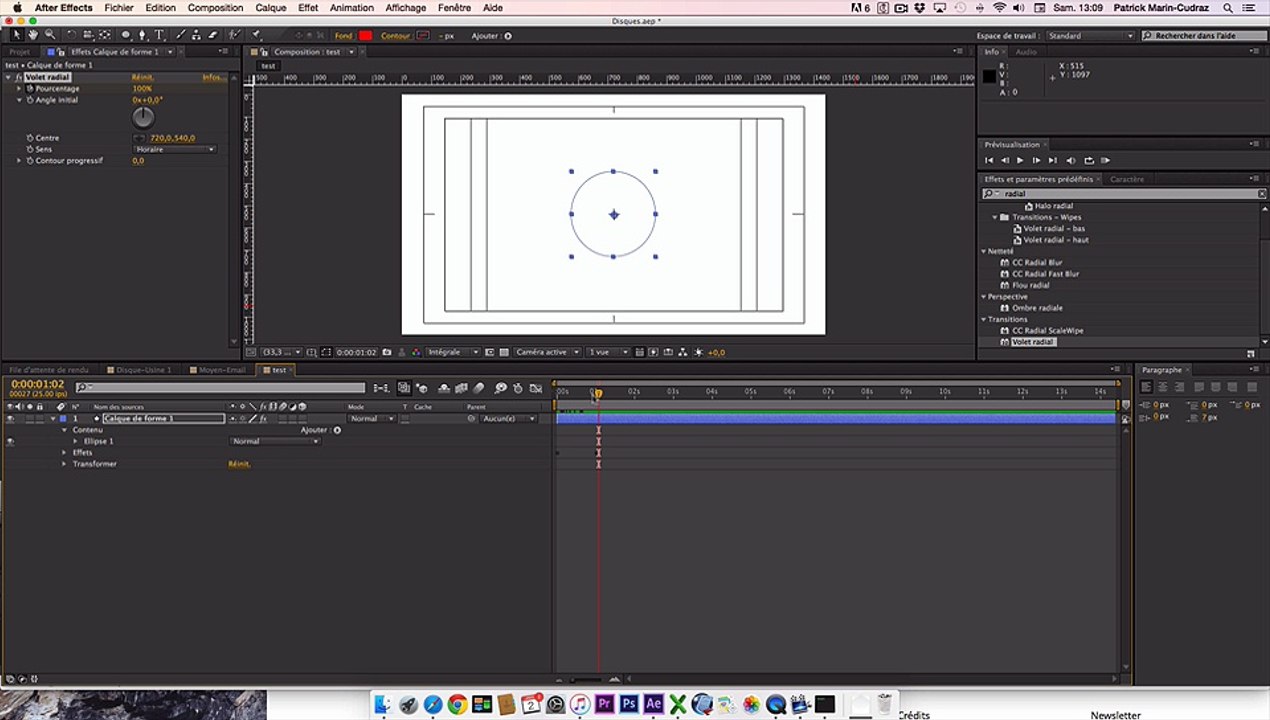Screen dimensions: 1270x720
Task: Click Réinit. next to Volet radial
Action: point(143,77)
